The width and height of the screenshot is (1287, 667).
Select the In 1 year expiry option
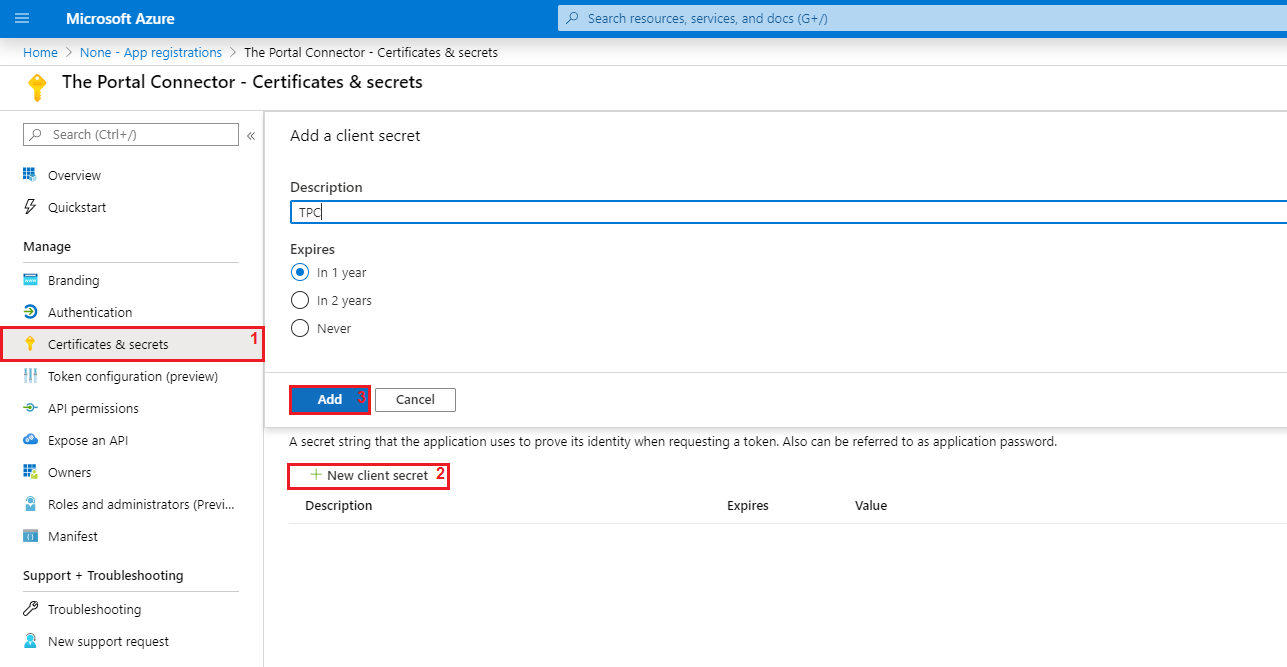(299, 272)
